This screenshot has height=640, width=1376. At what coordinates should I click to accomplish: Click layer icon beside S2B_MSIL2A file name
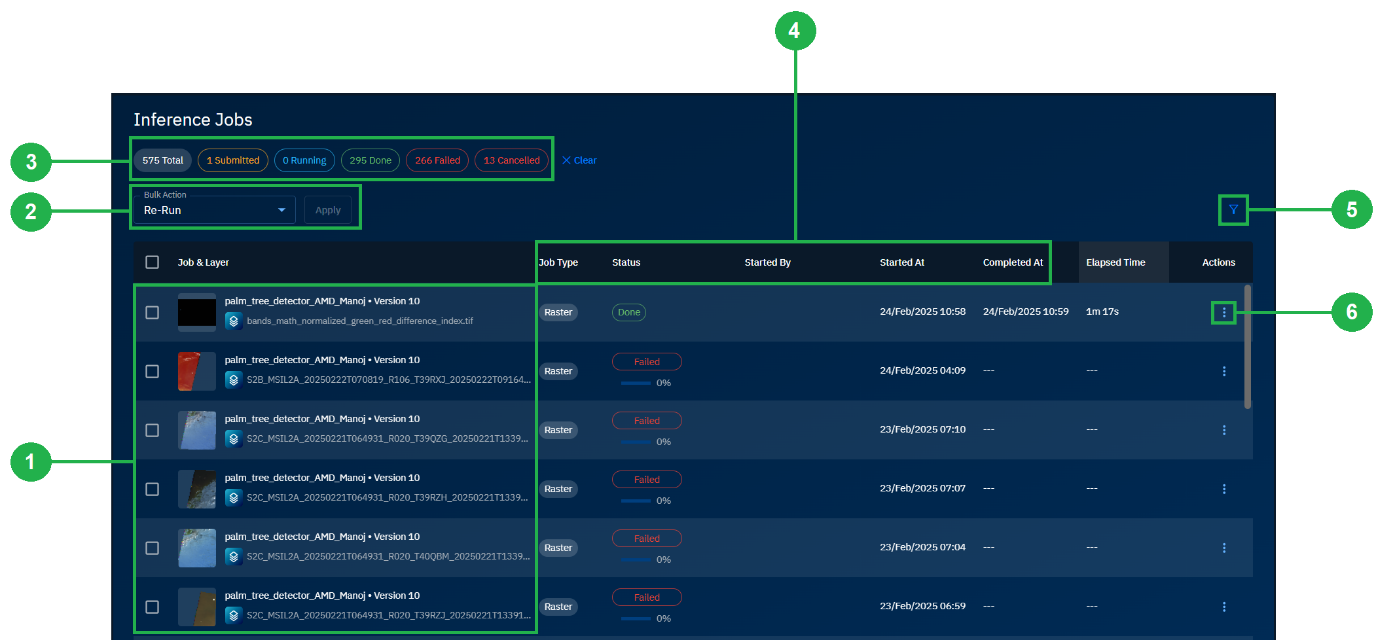point(233,380)
